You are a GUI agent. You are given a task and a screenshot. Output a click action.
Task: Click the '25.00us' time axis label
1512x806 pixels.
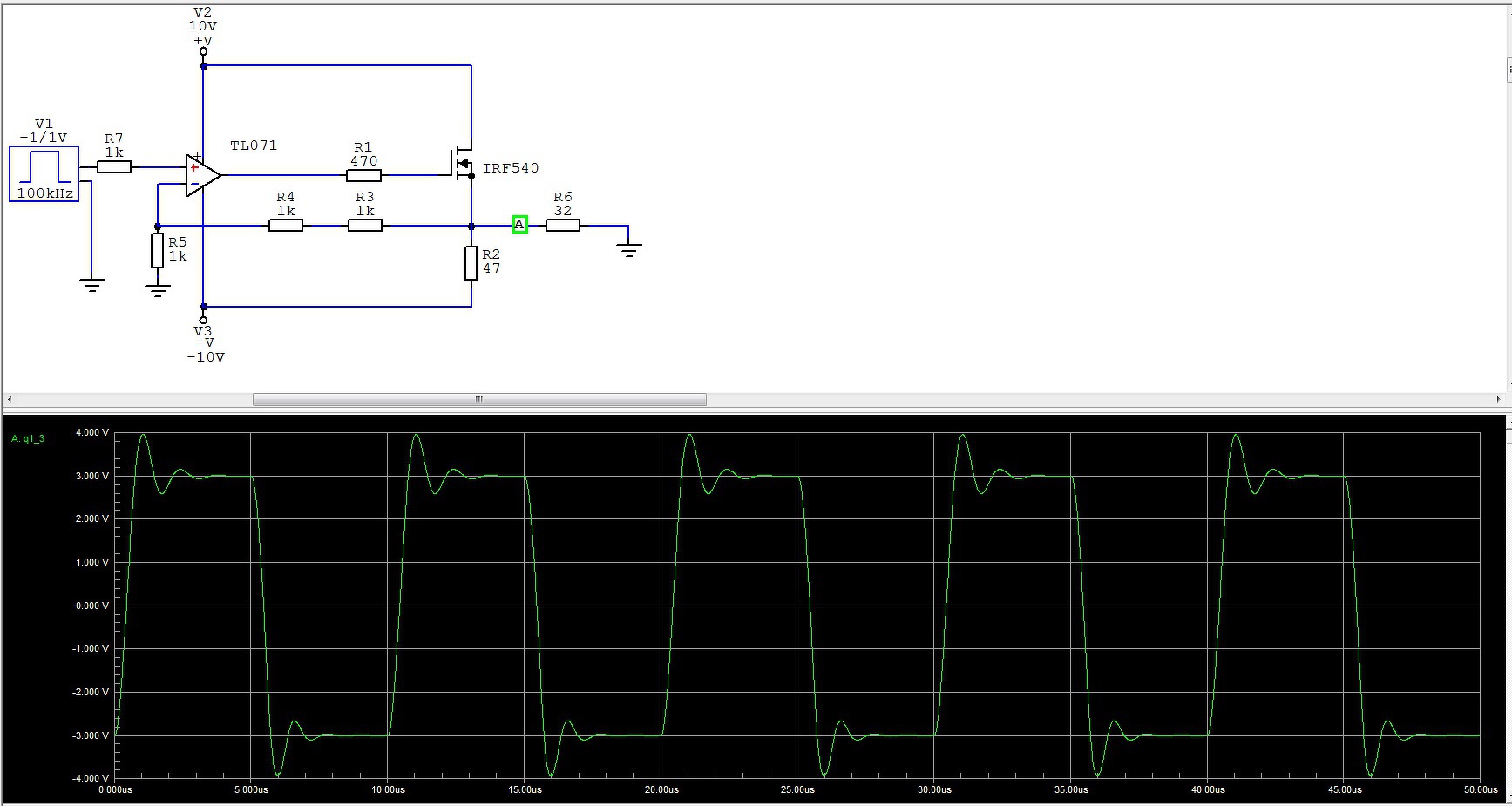[x=798, y=789]
